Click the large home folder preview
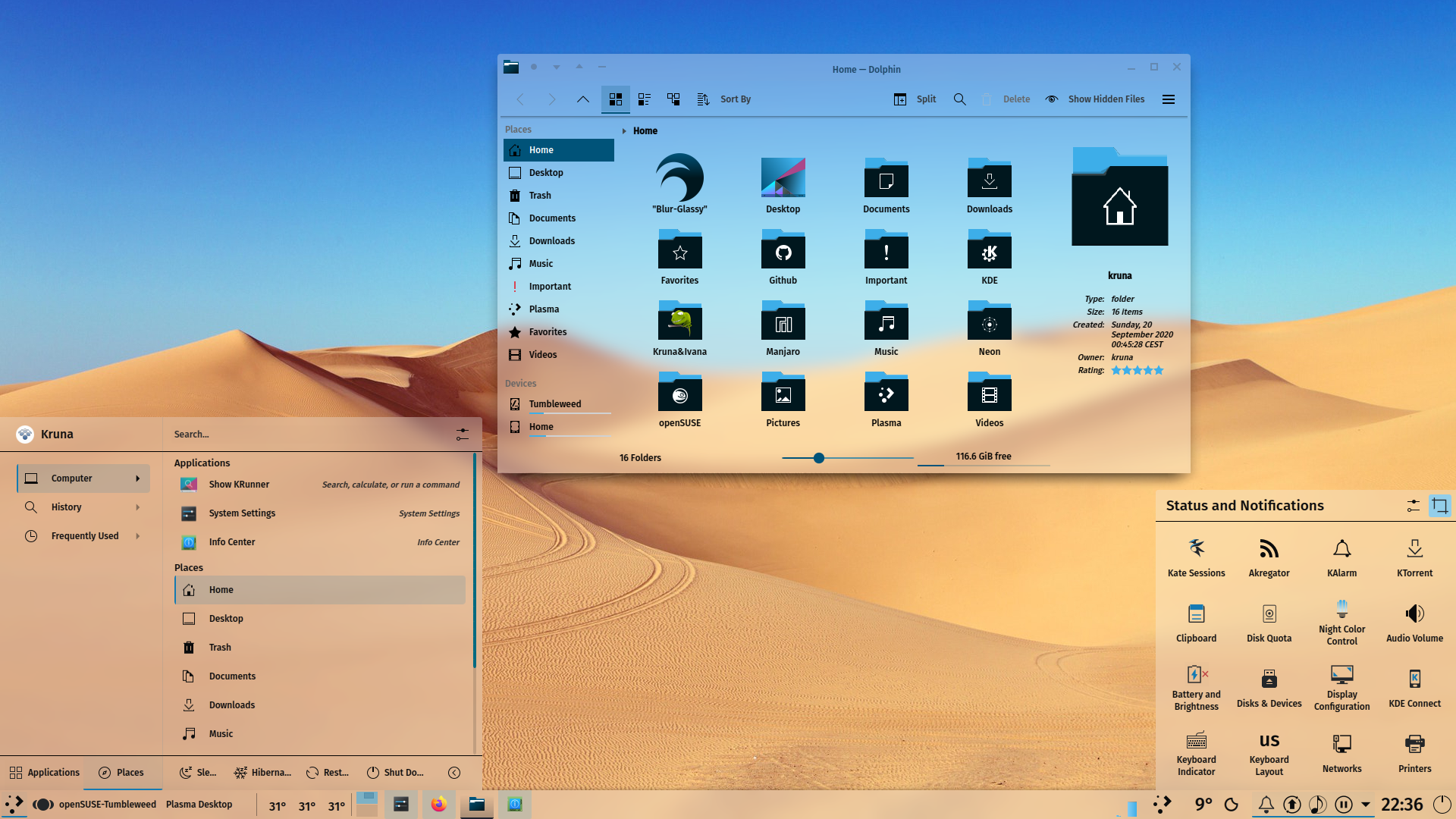This screenshot has width=1456, height=819. [x=1120, y=196]
